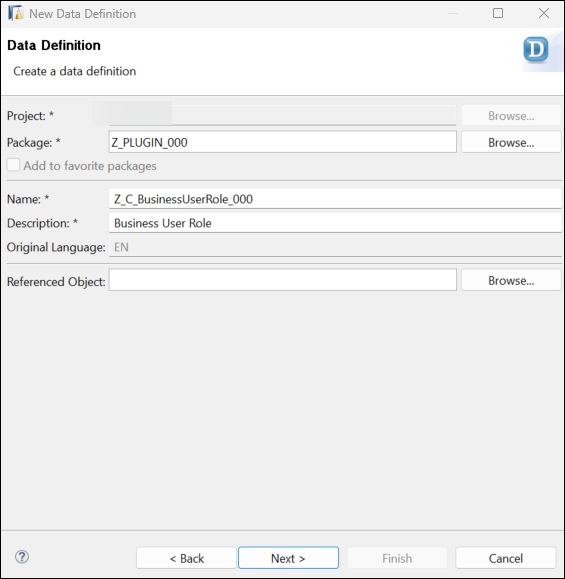Click the 'Original Language:' label
The image size is (565, 579).
56,247
